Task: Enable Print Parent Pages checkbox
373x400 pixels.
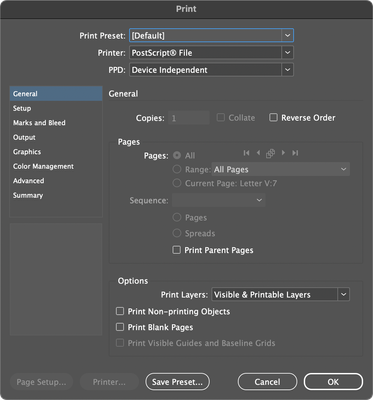Action: (176, 250)
